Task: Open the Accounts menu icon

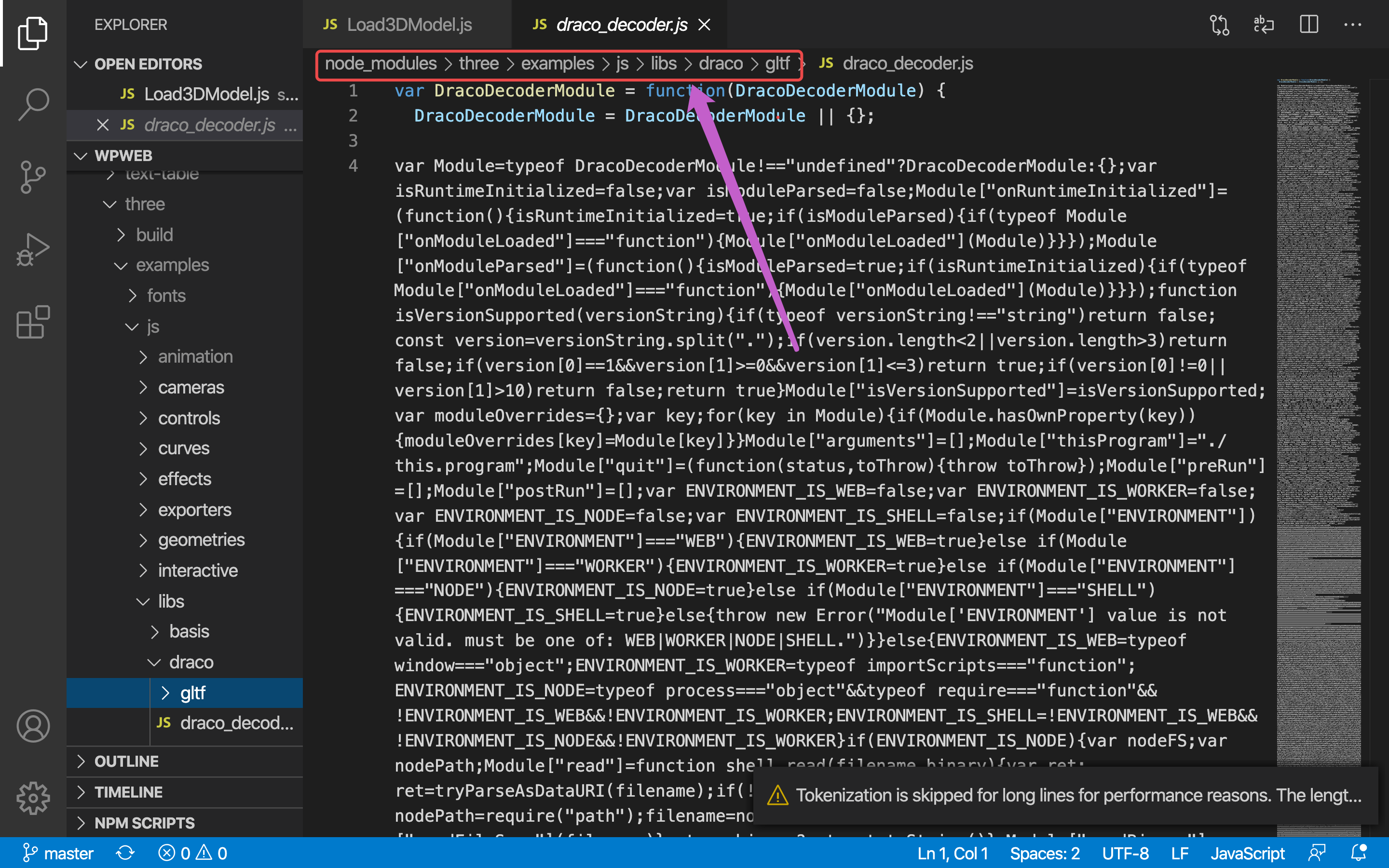Action: click(33, 726)
